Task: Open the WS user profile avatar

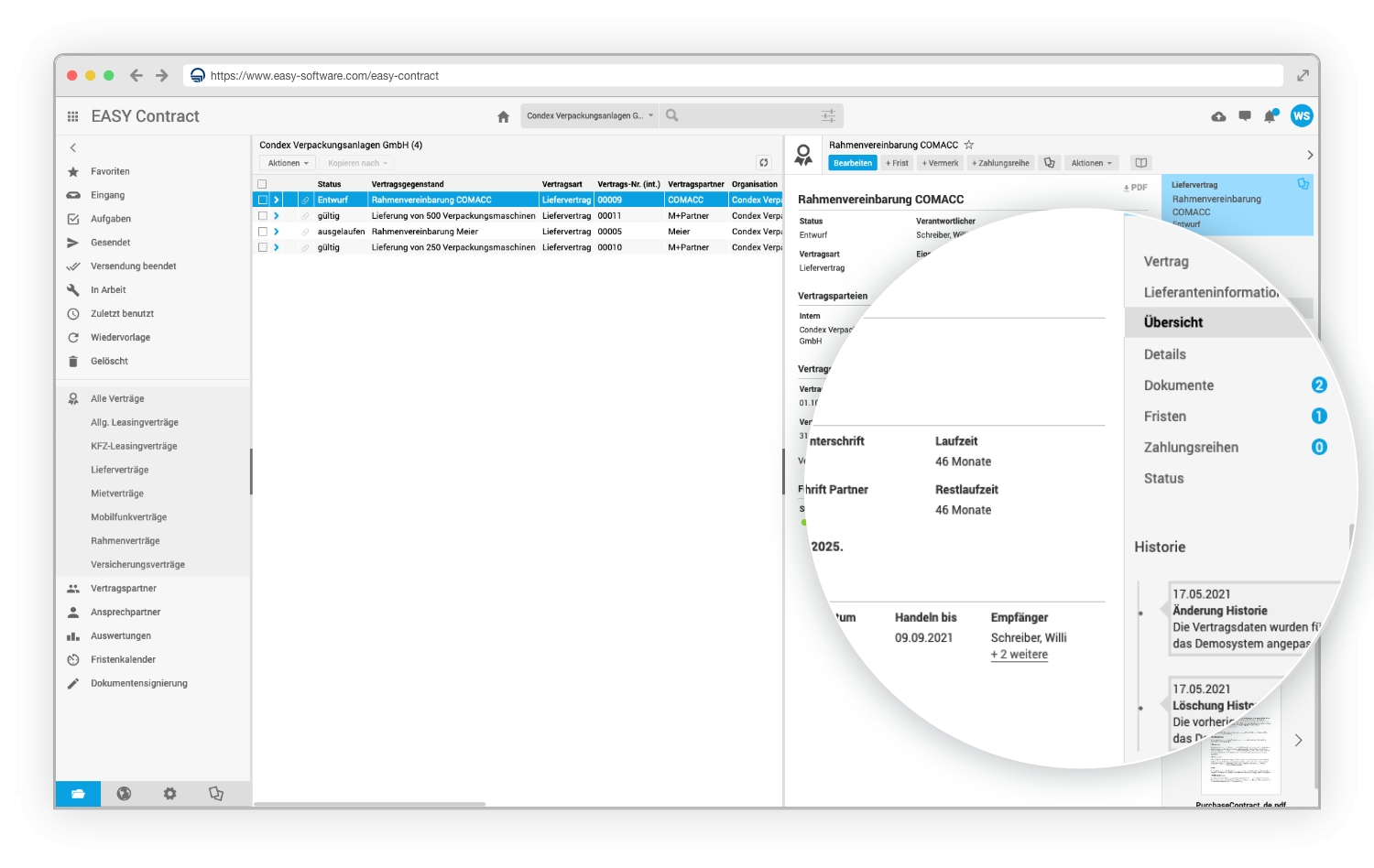Action: tap(1302, 115)
